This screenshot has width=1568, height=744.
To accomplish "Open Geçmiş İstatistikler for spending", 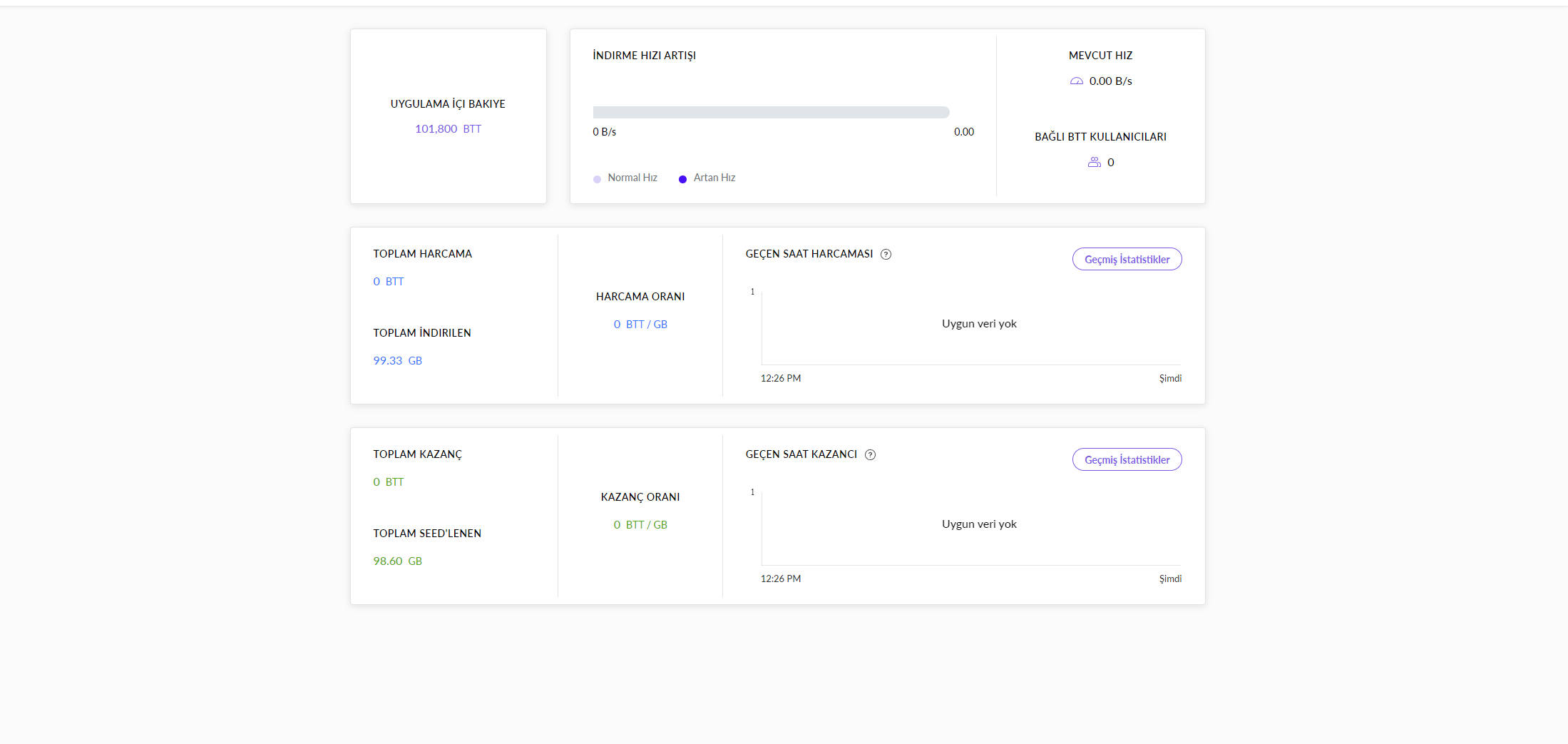I will pyautogui.click(x=1127, y=260).
